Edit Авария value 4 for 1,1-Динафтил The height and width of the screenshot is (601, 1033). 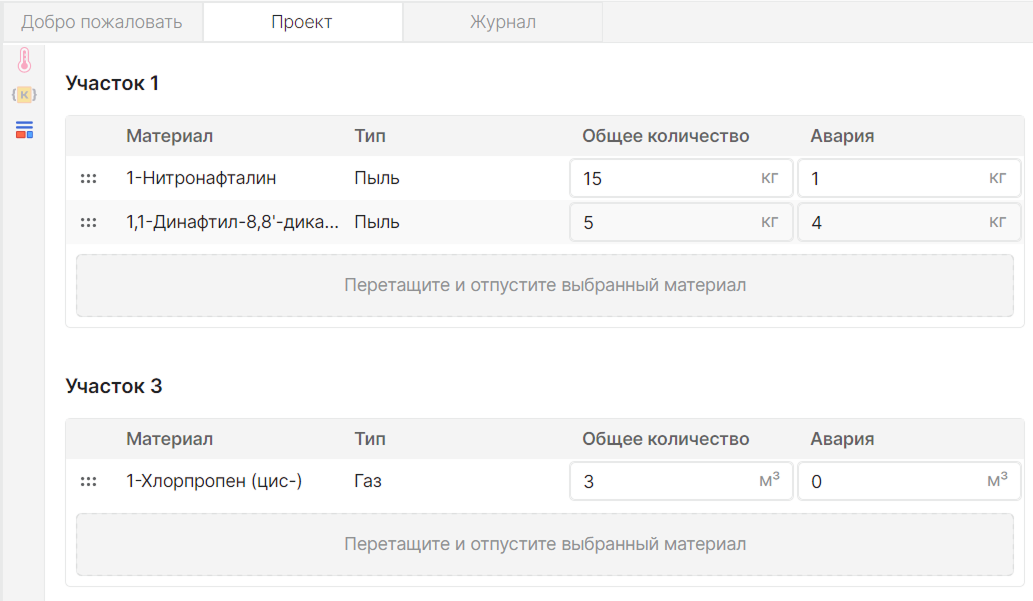click(909, 222)
